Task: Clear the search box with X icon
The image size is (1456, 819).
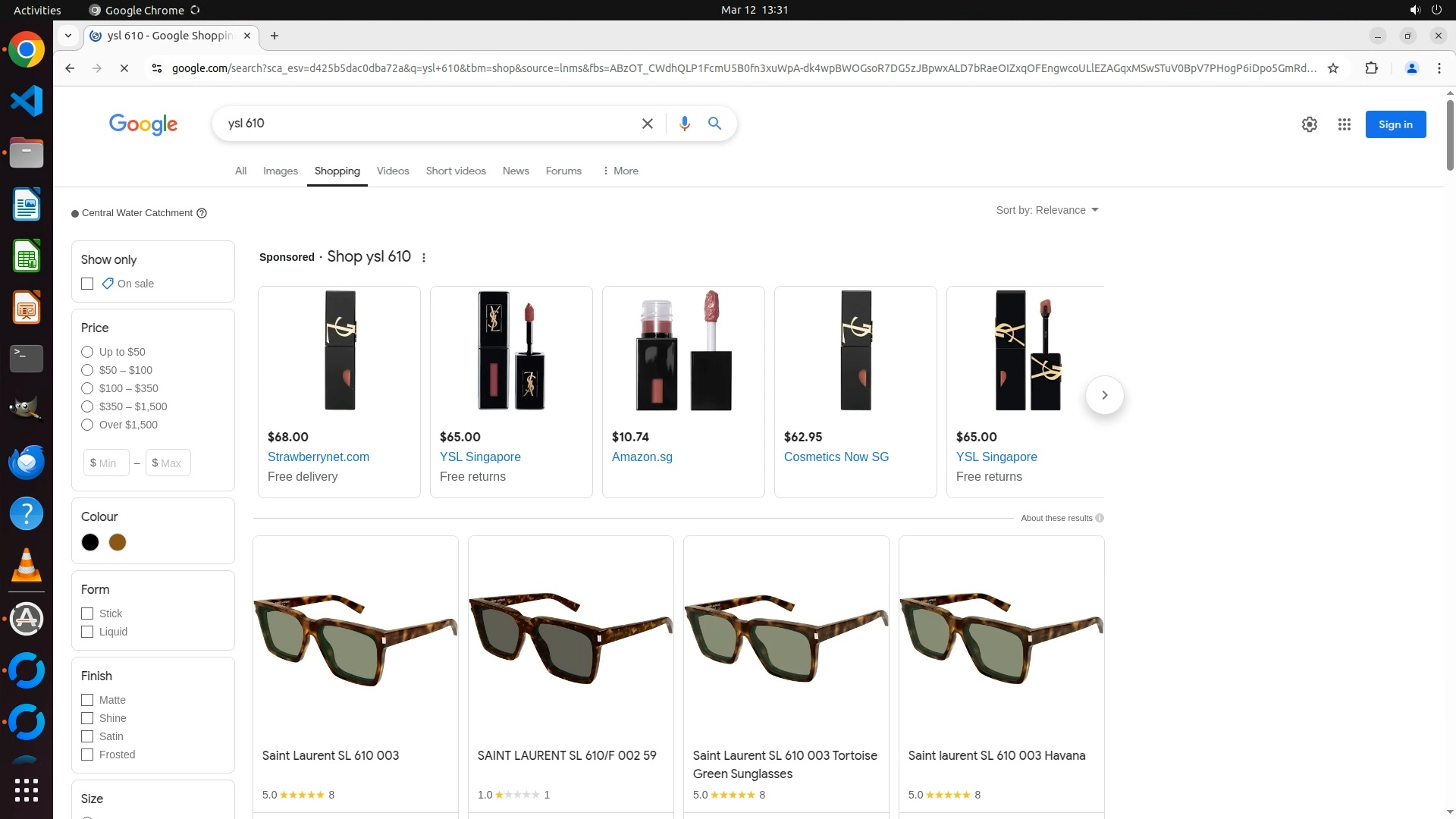Action: click(x=647, y=124)
